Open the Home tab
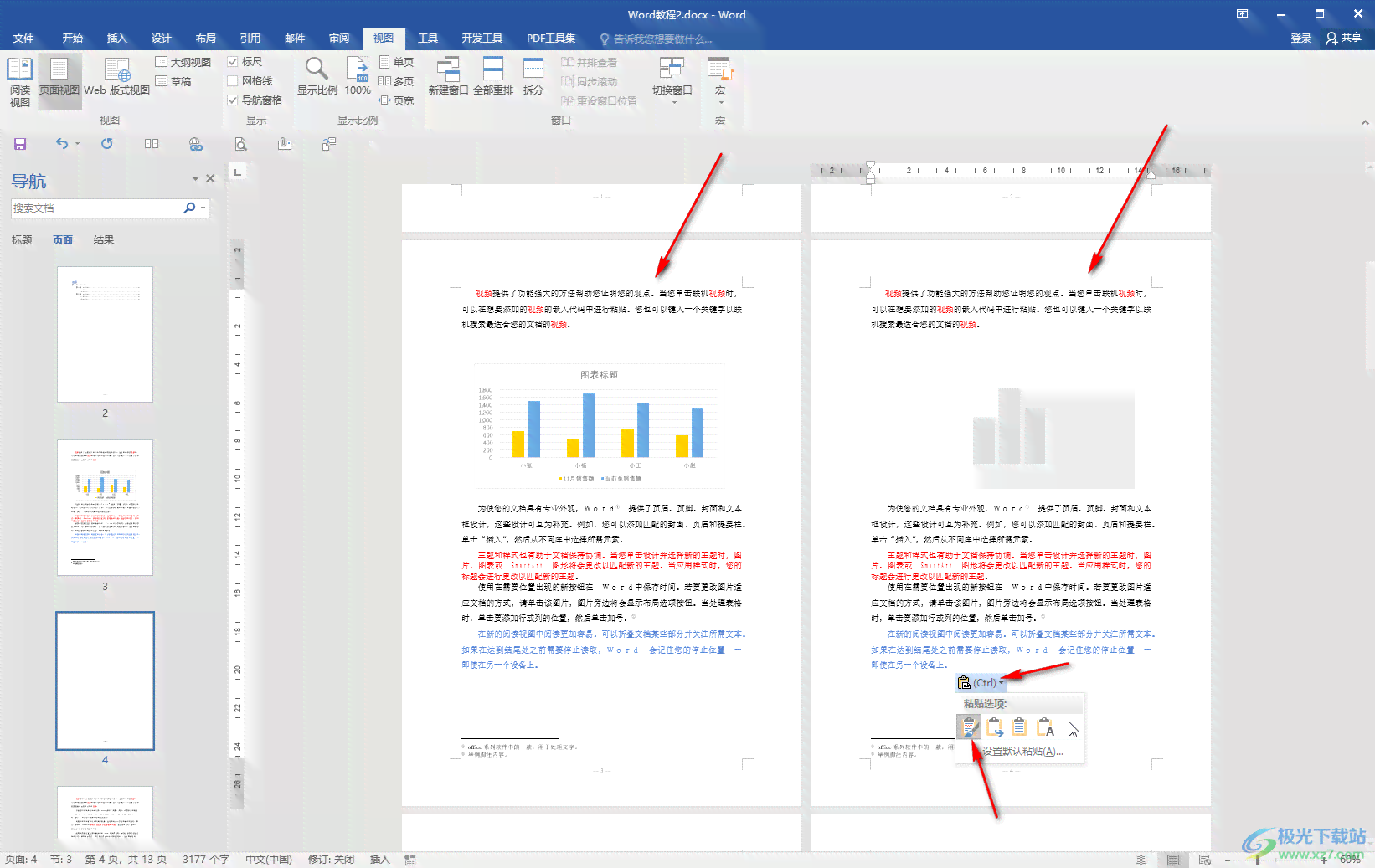 coord(73,39)
